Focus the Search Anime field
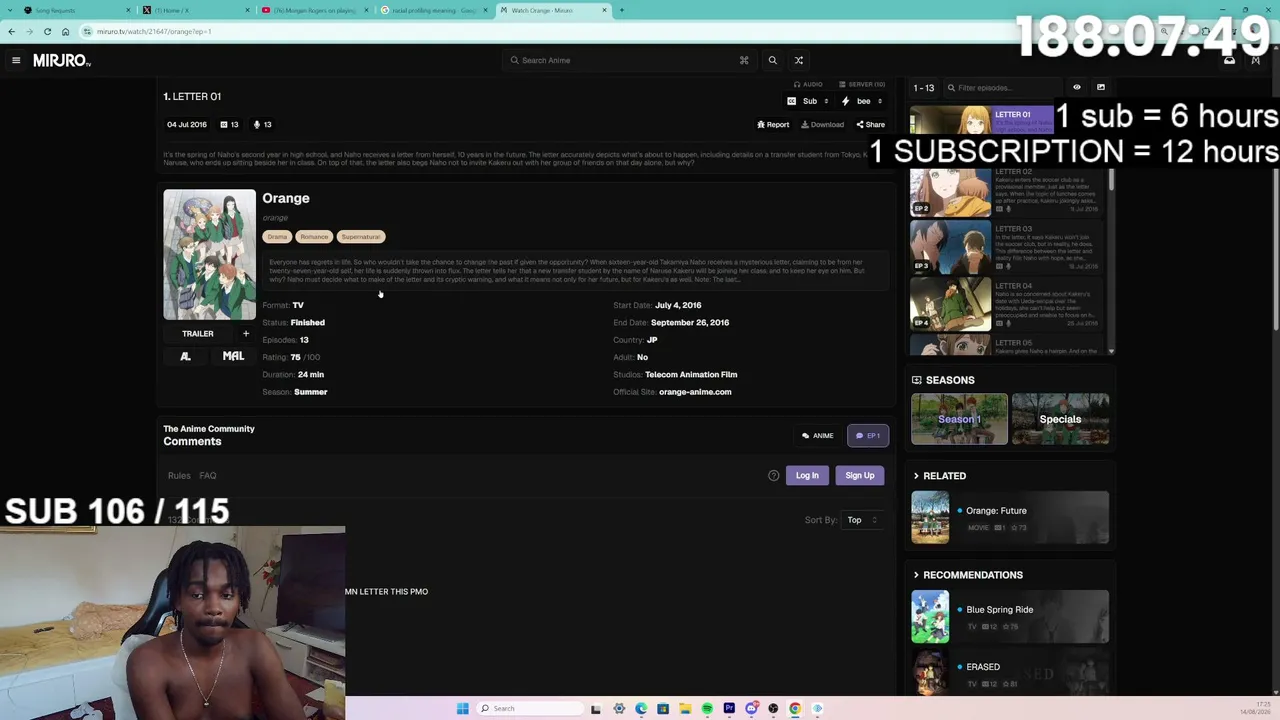 click(630, 60)
